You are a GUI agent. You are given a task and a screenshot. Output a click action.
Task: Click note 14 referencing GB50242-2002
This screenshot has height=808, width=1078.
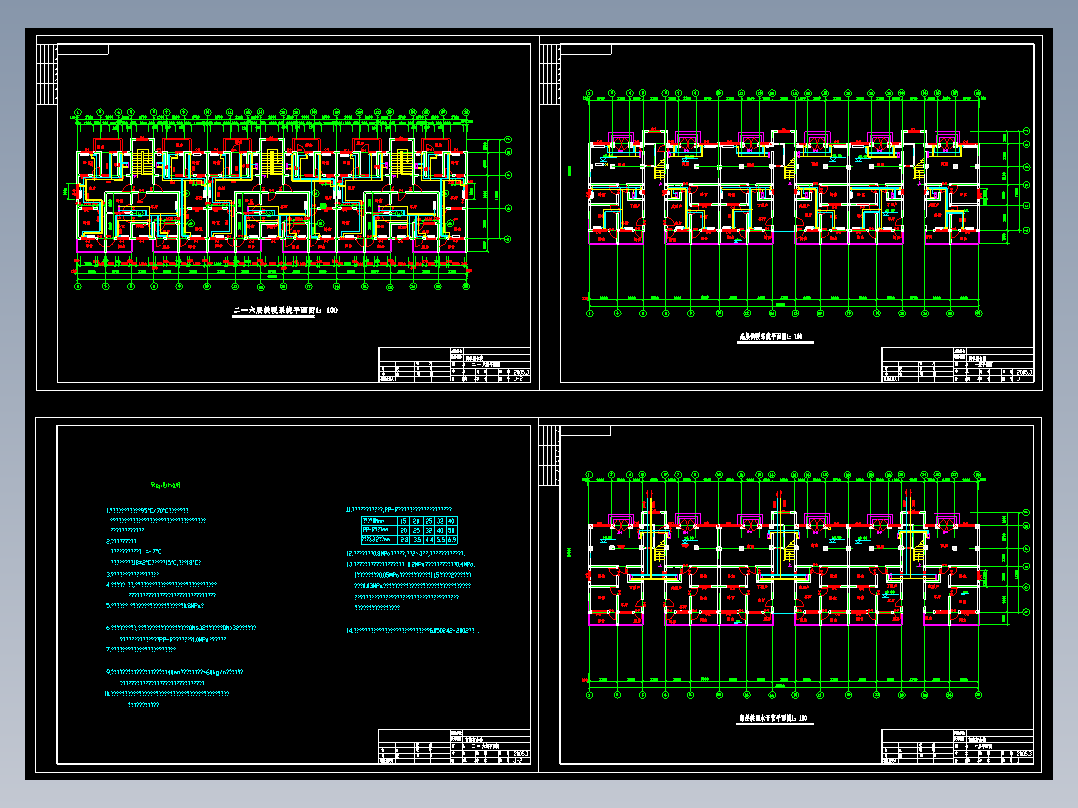coord(412,631)
